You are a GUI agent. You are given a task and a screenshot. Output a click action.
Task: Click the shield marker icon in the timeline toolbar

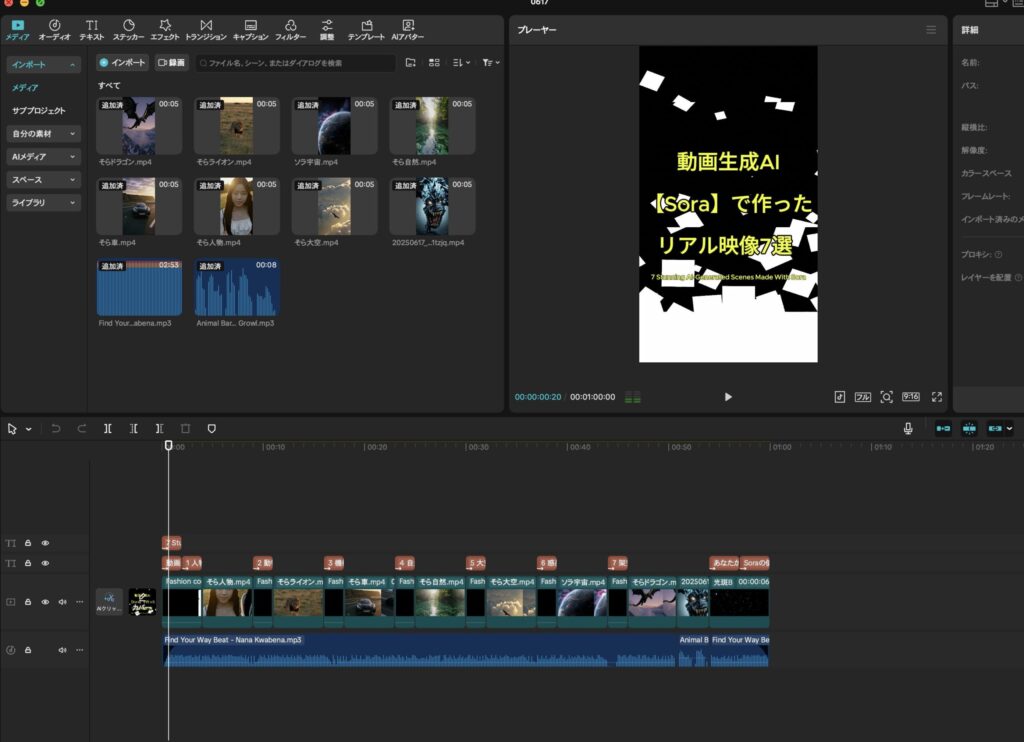coord(212,429)
